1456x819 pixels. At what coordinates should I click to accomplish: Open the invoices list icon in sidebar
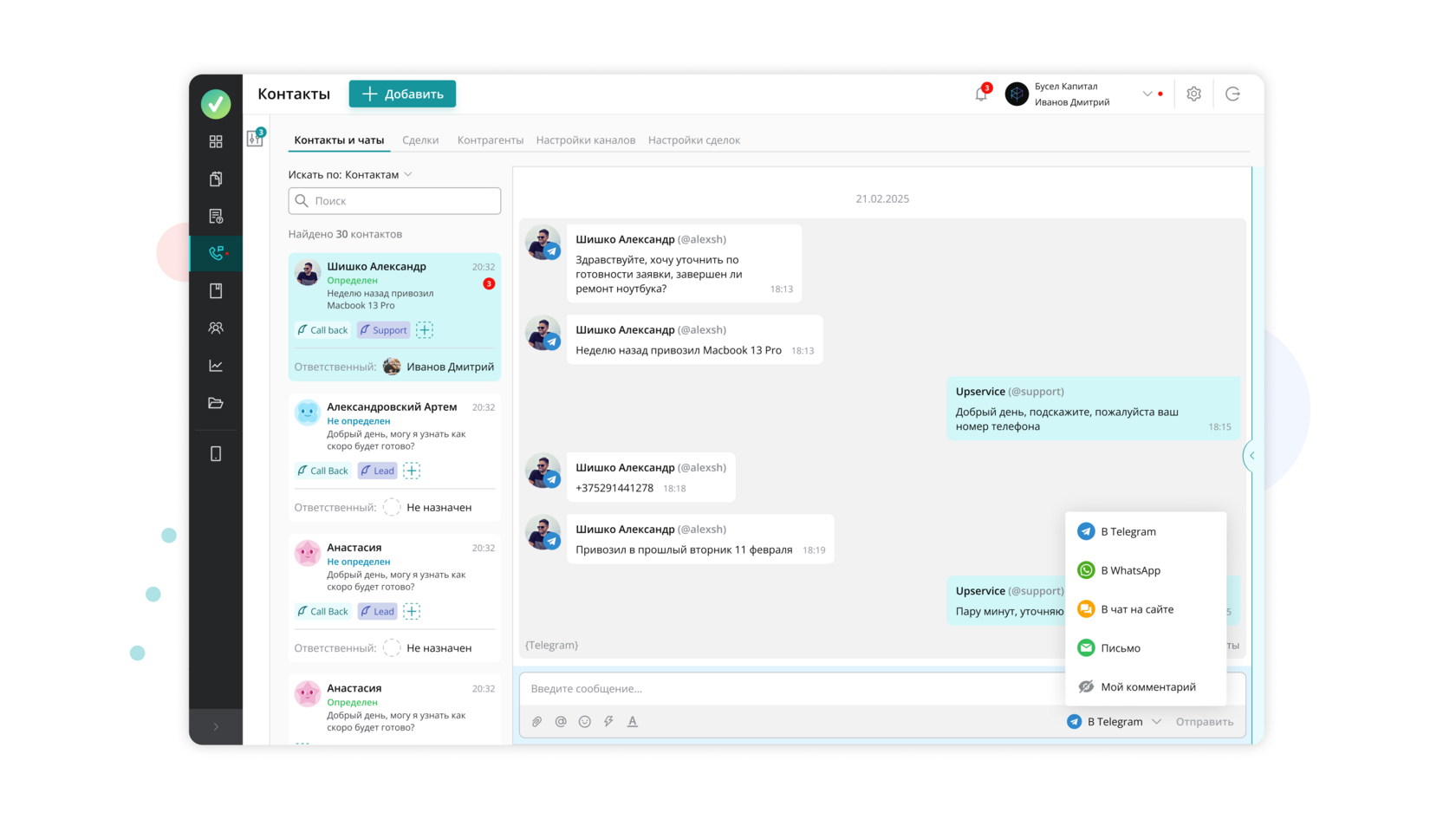pos(216,216)
